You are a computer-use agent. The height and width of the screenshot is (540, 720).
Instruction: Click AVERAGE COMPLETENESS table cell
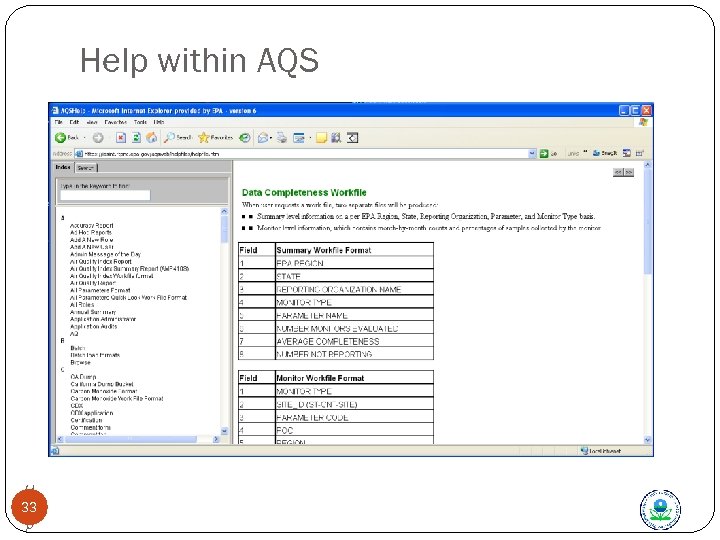point(354,341)
